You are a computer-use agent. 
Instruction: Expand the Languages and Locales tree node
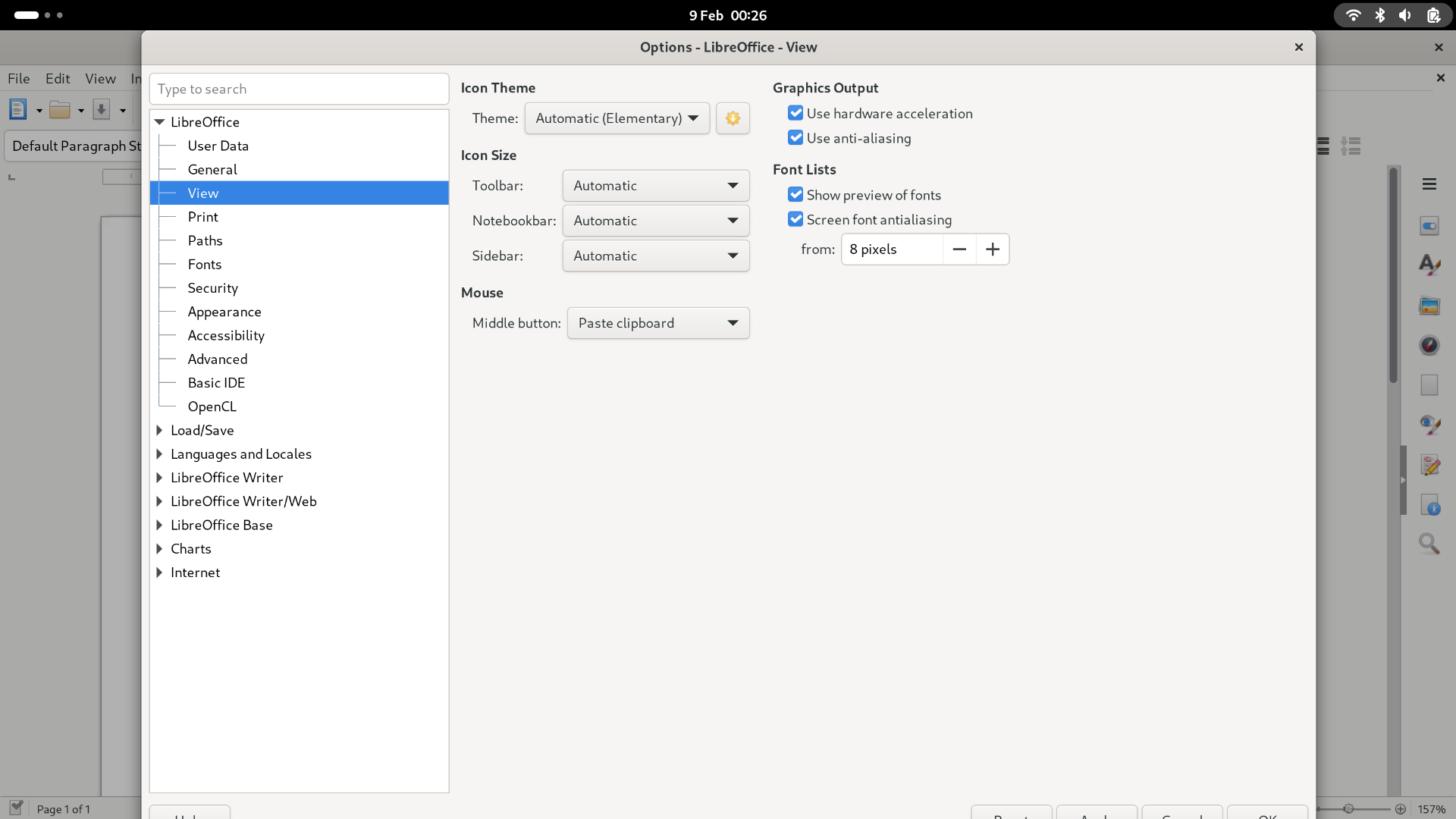click(x=159, y=454)
